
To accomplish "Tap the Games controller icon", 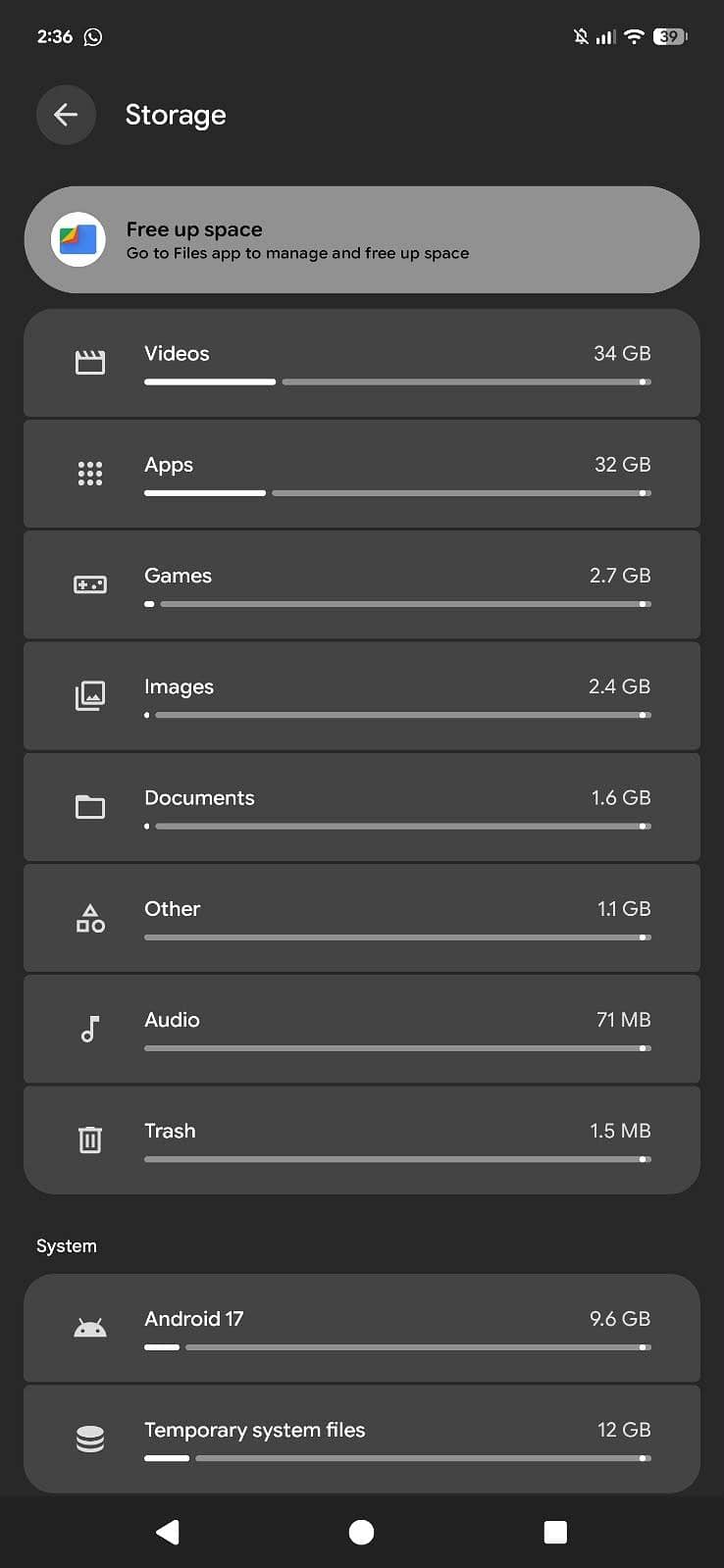I will click(x=90, y=584).
